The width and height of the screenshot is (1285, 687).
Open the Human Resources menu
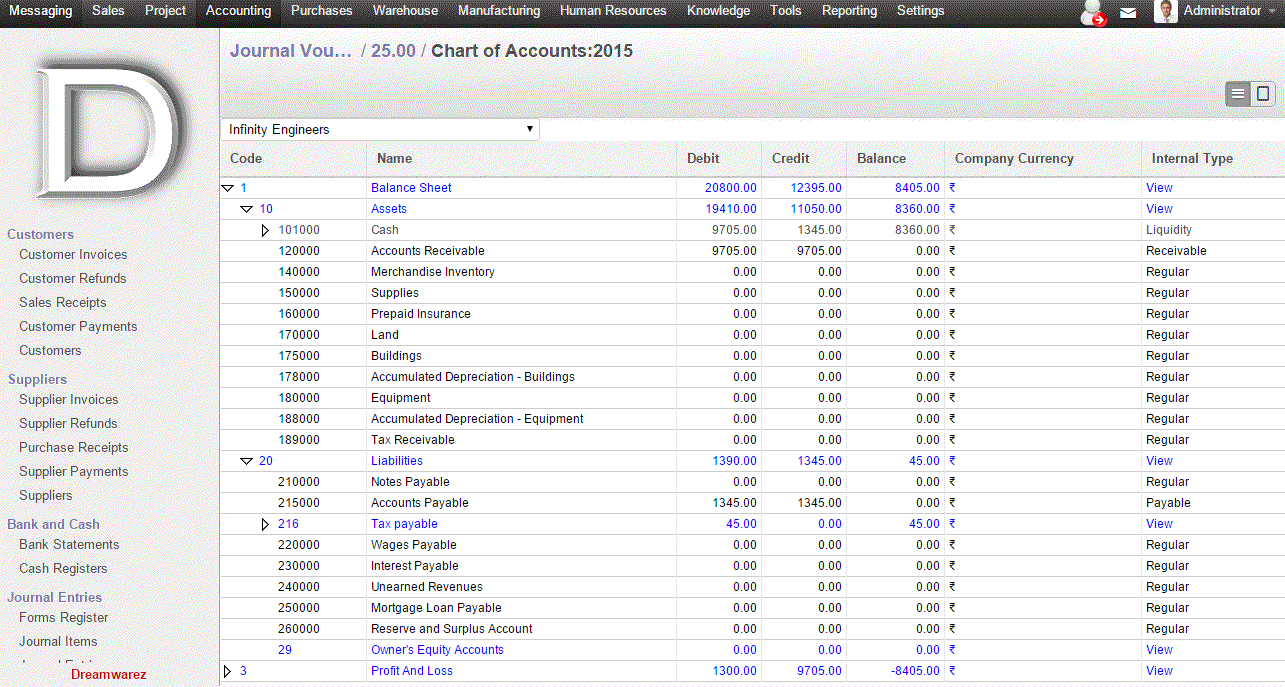(x=612, y=11)
